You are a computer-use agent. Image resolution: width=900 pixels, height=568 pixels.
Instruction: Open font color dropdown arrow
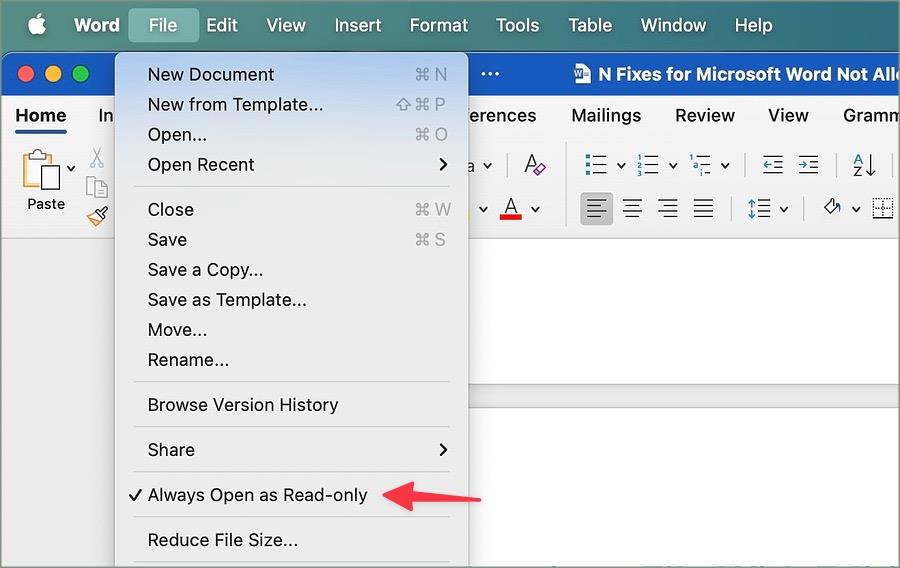click(536, 209)
